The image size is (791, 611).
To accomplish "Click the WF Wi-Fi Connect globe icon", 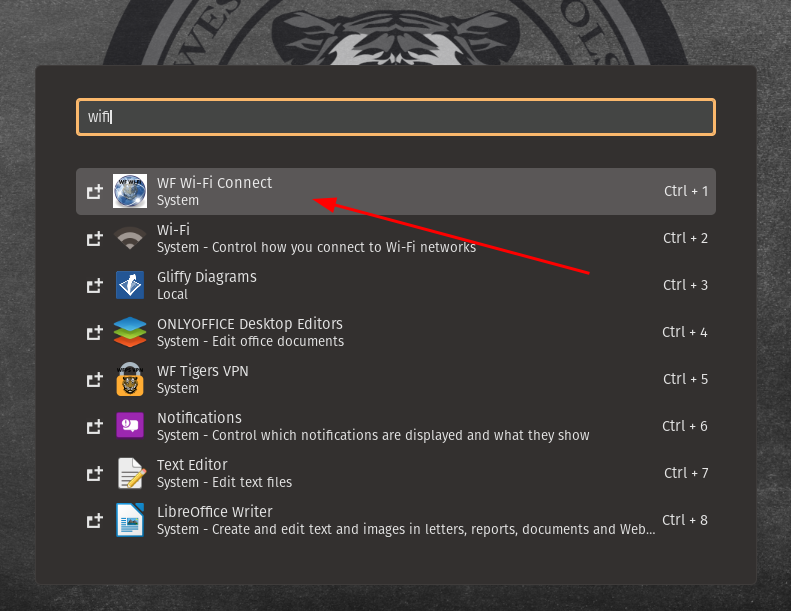I will point(130,191).
